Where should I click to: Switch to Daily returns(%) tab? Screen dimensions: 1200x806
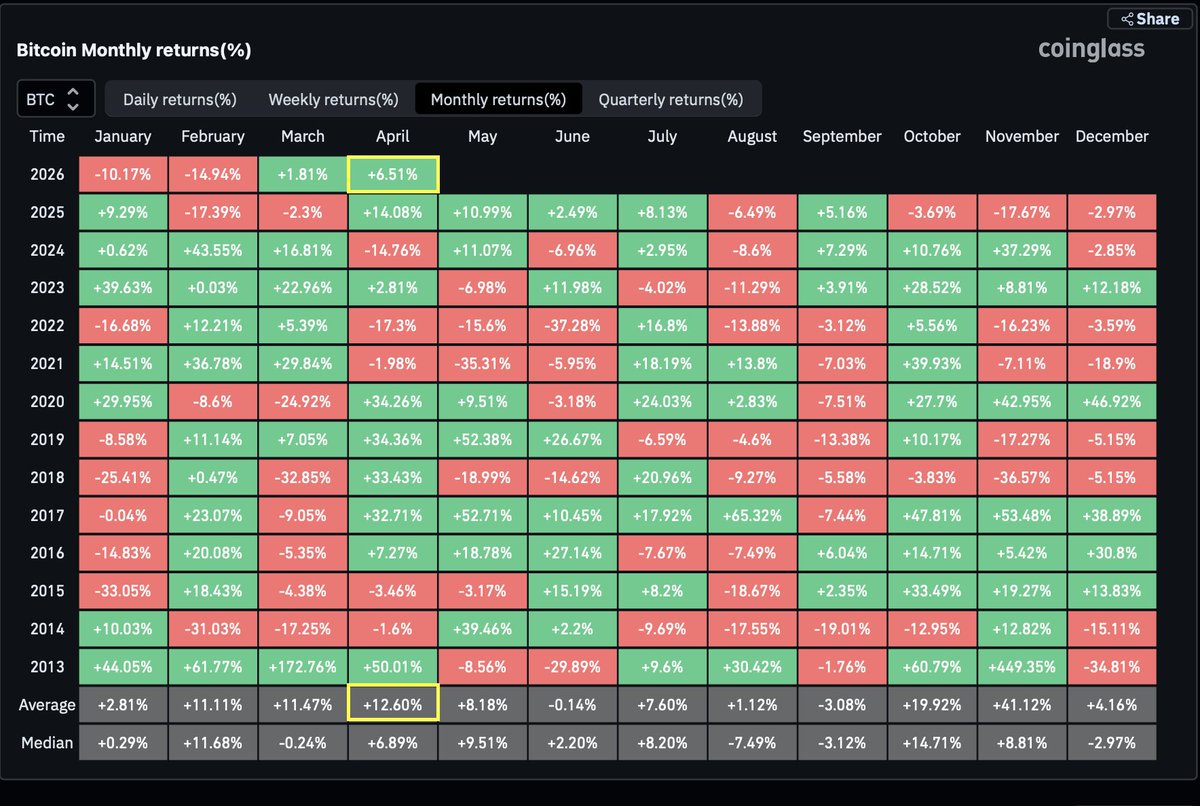[179, 100]
